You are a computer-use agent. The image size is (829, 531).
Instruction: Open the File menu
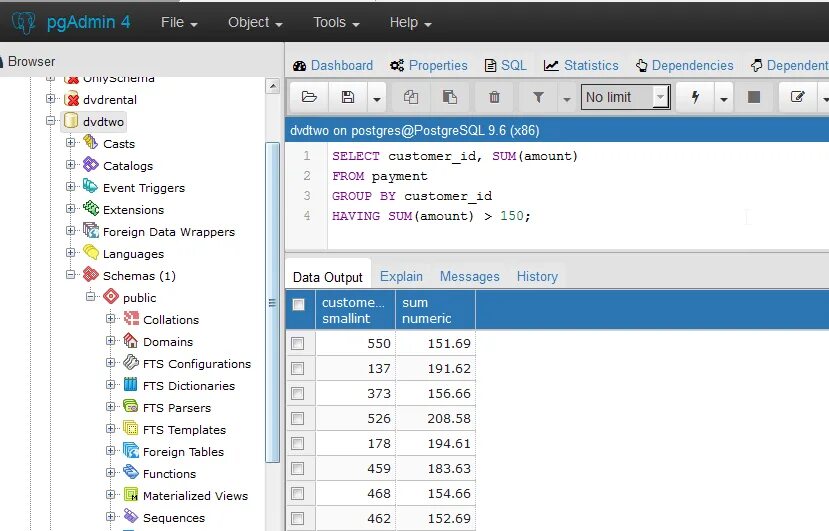pos(179,22)
